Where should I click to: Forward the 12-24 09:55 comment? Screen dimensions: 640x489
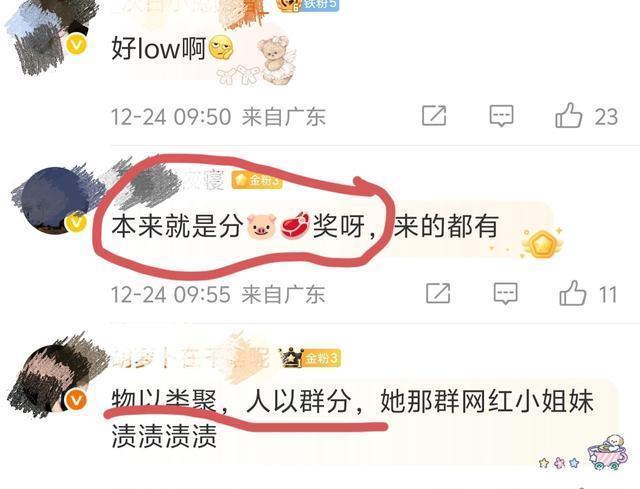pos(438,293)
